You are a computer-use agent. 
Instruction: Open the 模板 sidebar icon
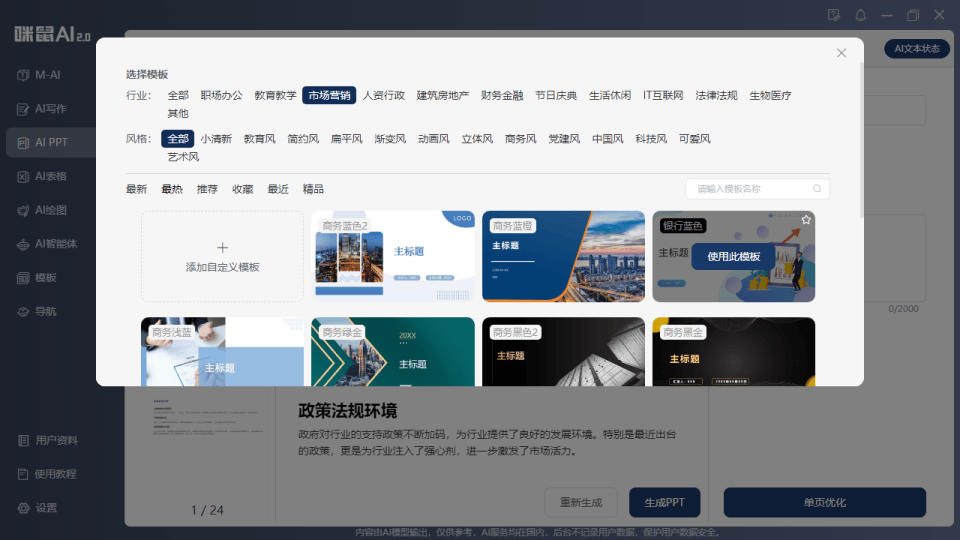click(23, 278)
